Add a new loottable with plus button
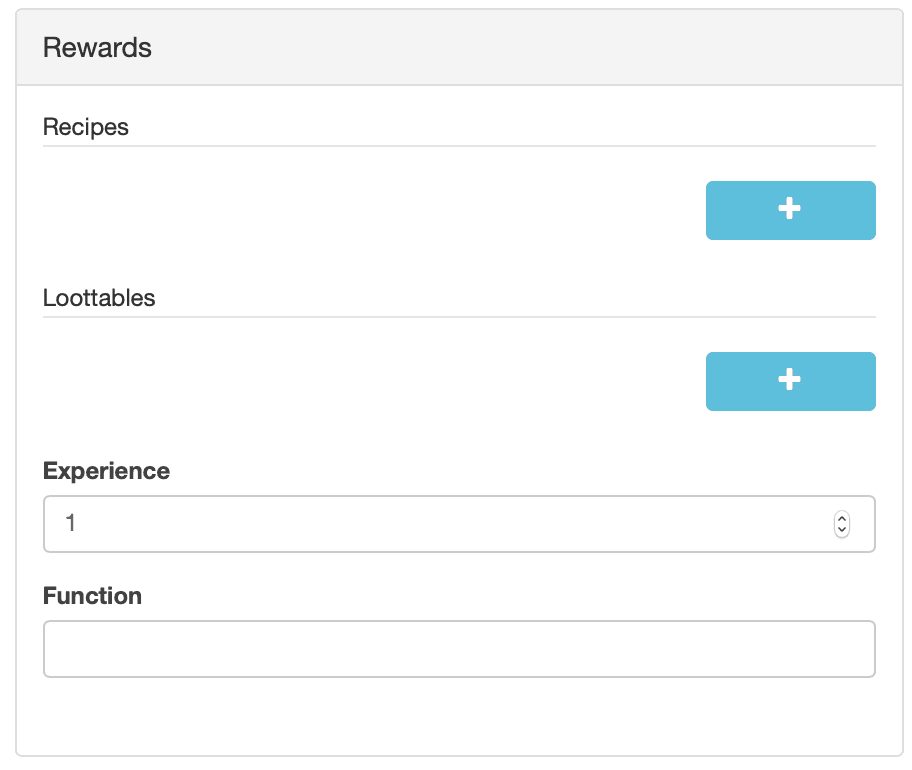The width and height of the screenshot is (912, 770). pyautogui.click(x=790, y=381)
